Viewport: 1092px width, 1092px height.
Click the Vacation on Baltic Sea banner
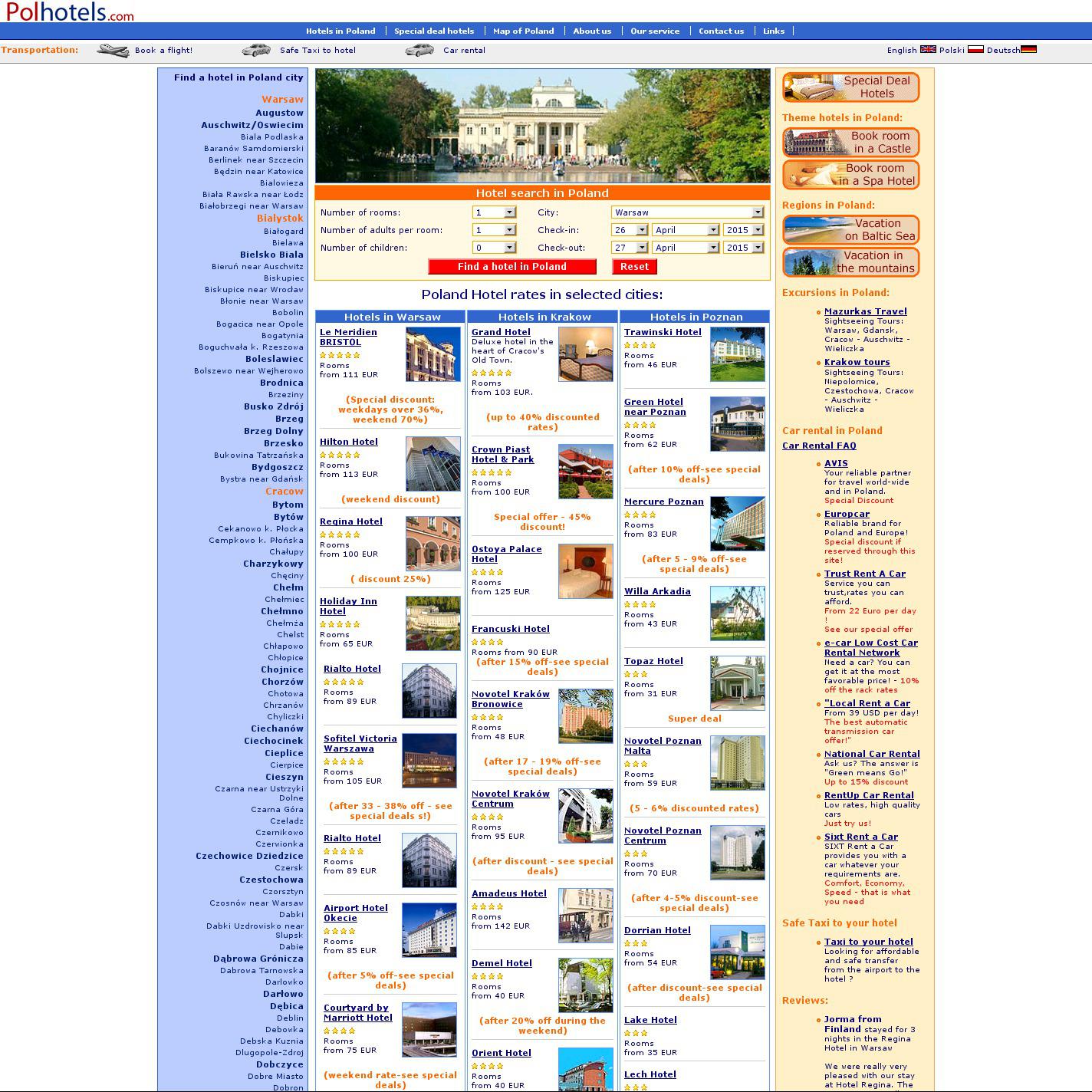[850, 230]
